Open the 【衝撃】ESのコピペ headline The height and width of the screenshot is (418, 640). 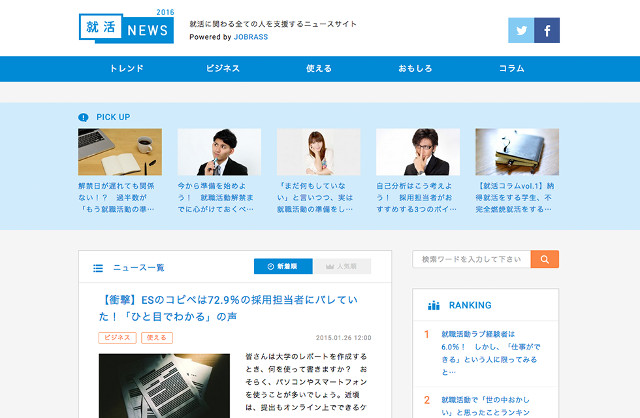(x=229, y=308)
